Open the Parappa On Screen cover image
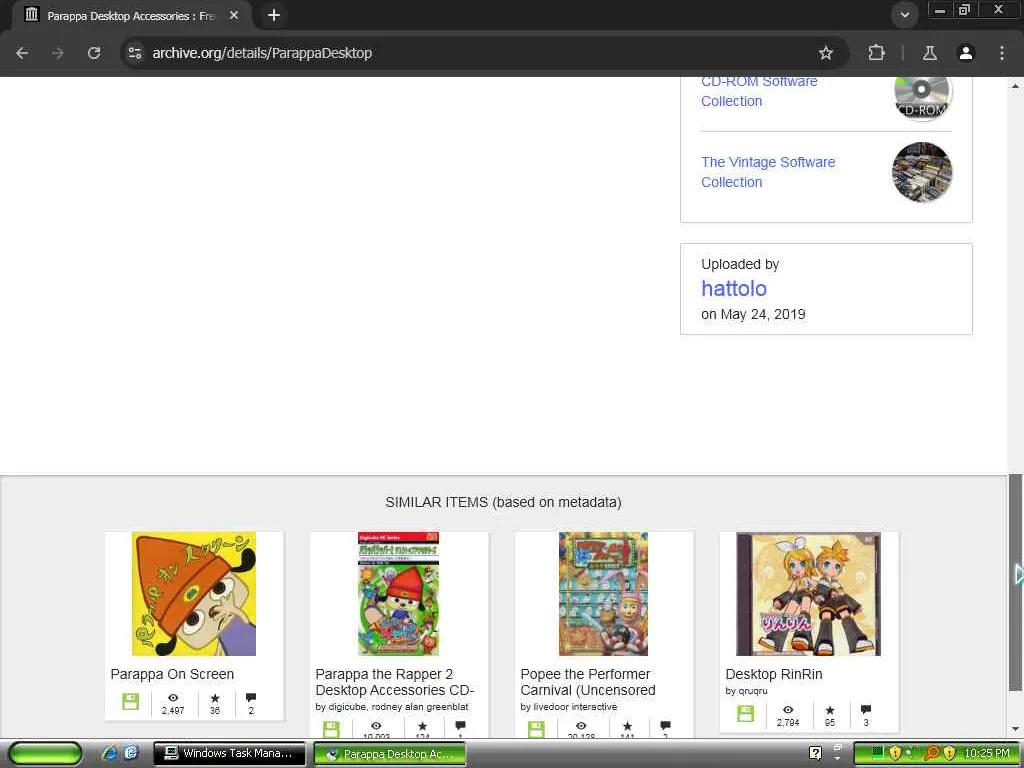Screen dimensions: 1024x768 [194, 594]
